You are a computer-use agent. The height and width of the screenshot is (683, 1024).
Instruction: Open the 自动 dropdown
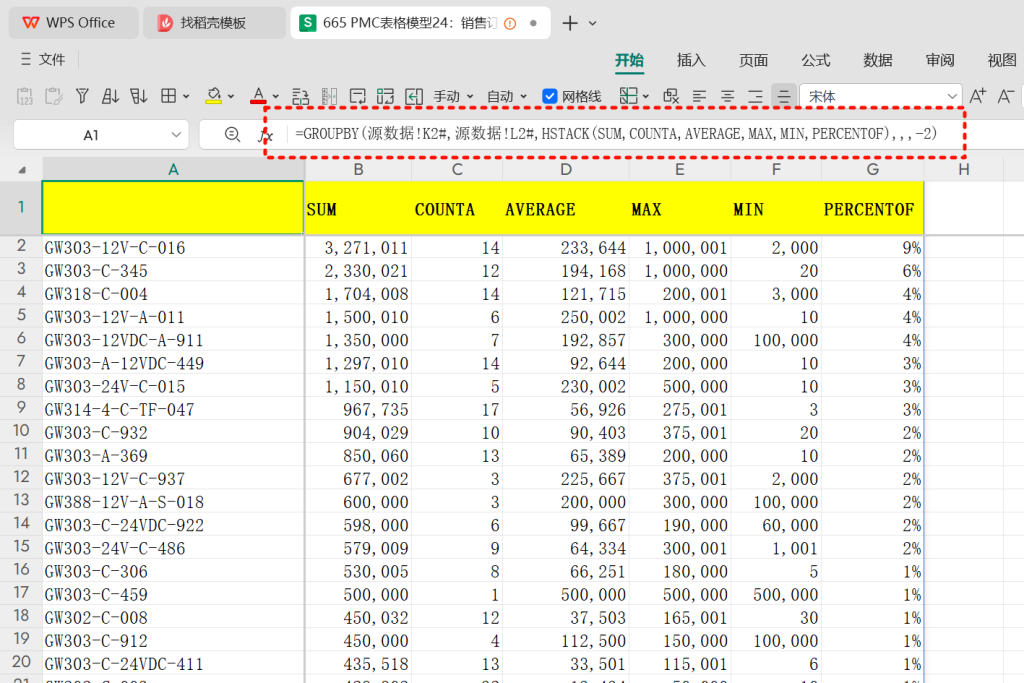click(x=507, y=97)
